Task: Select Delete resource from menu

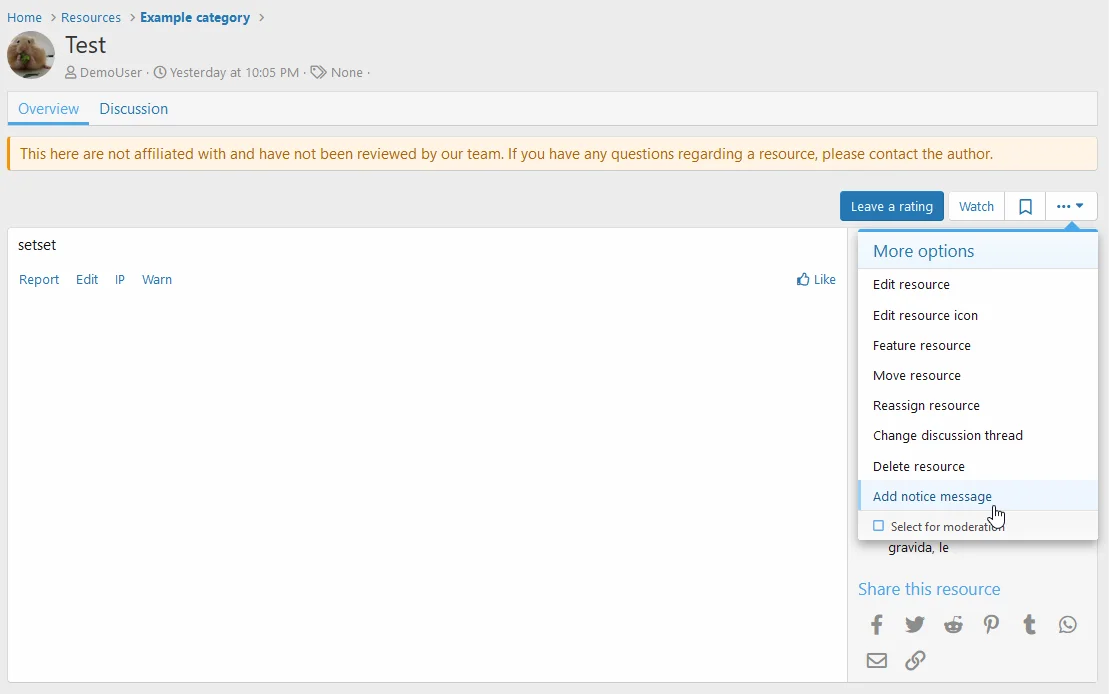Action: click(x=918, y=466)
